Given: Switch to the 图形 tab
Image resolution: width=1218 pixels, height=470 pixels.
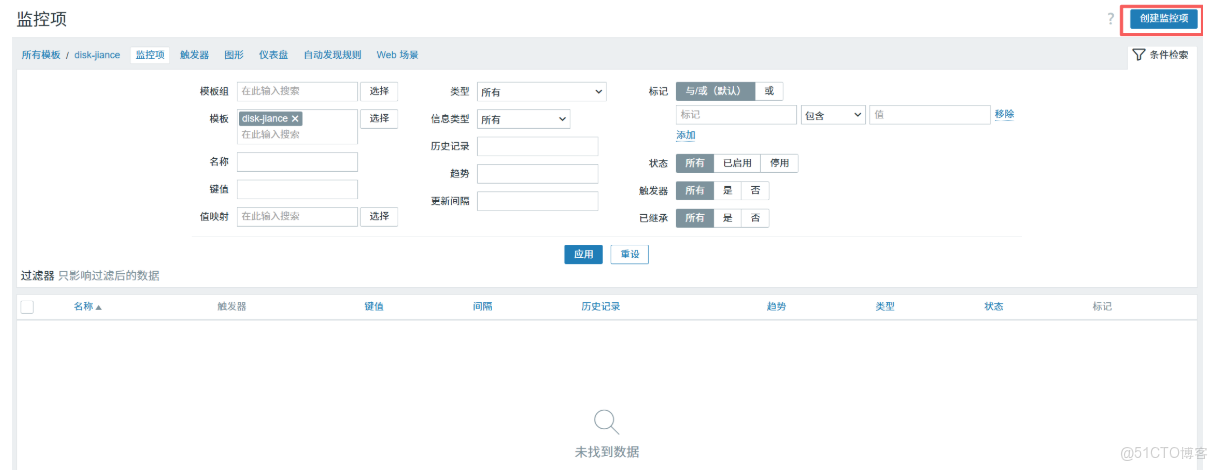Looking at the screenshot, I should [x=234, y=55].
